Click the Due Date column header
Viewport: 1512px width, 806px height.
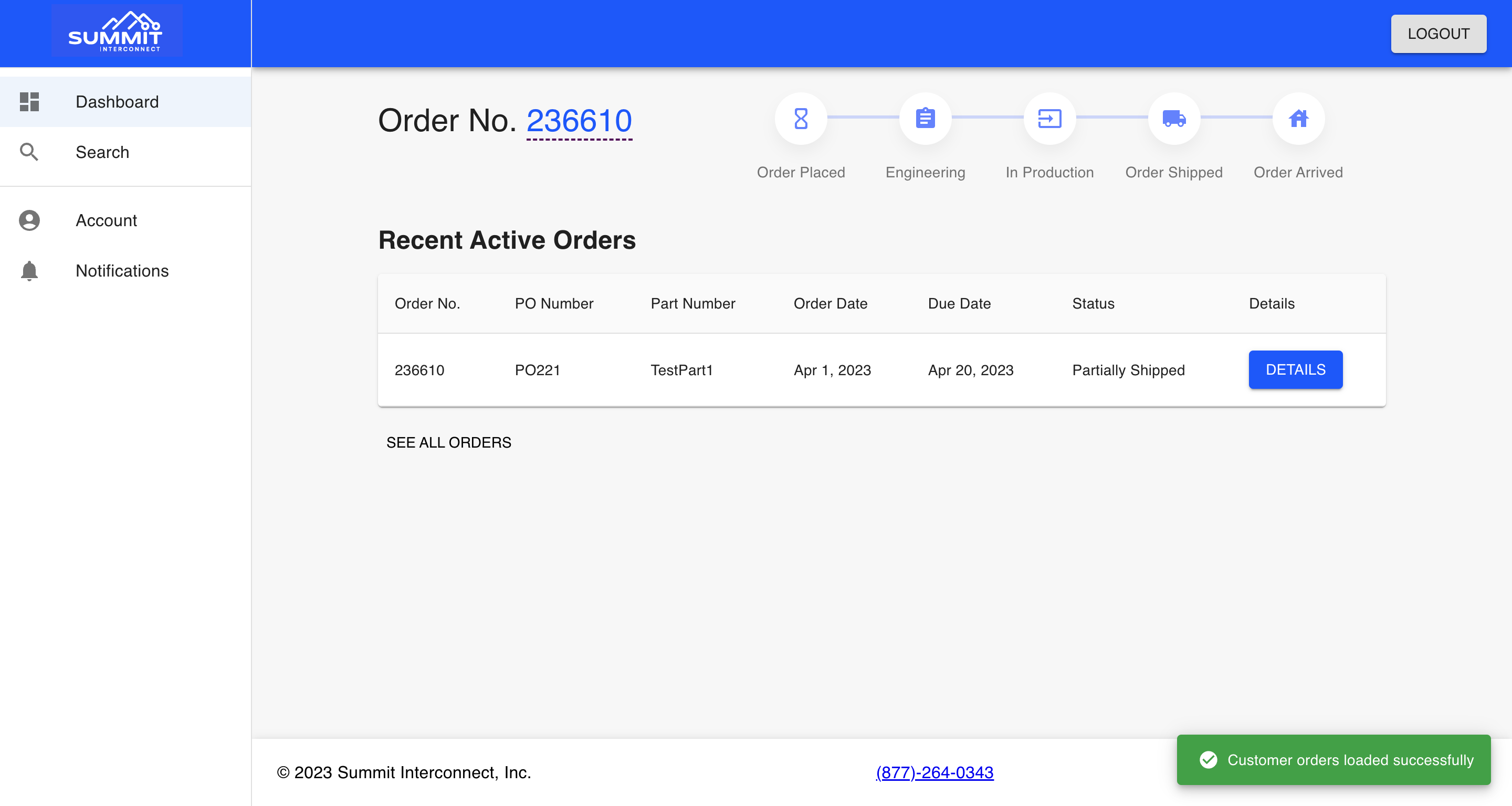coord(959,303)
